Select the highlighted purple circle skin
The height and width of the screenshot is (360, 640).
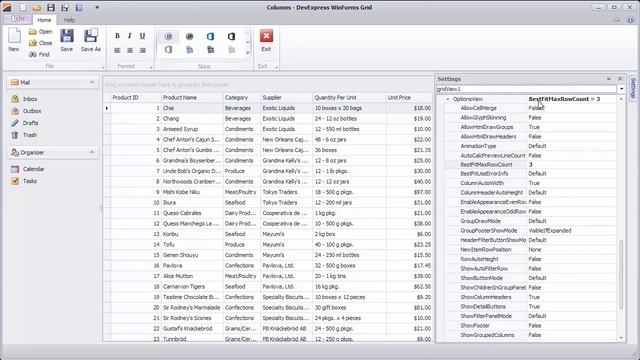(x=169, y=36)
